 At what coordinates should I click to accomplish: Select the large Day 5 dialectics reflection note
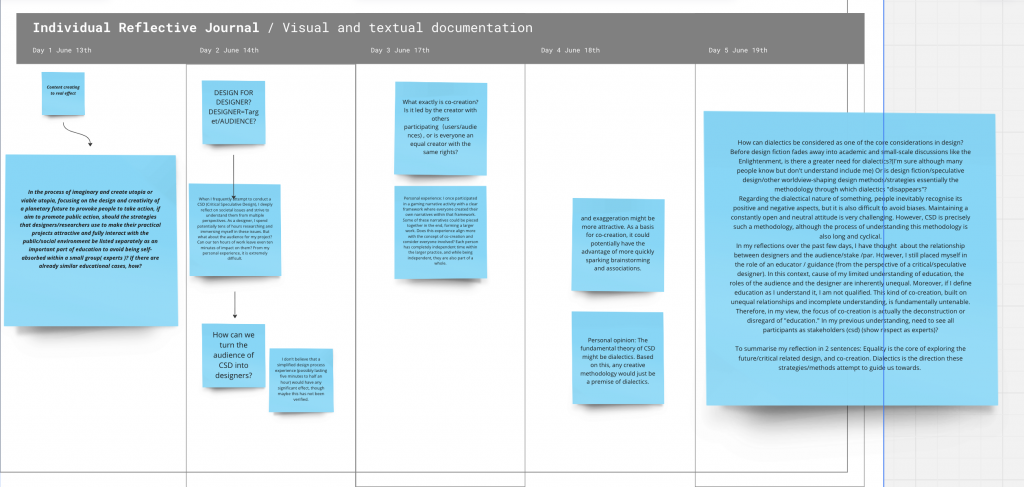tap(850, 260)
